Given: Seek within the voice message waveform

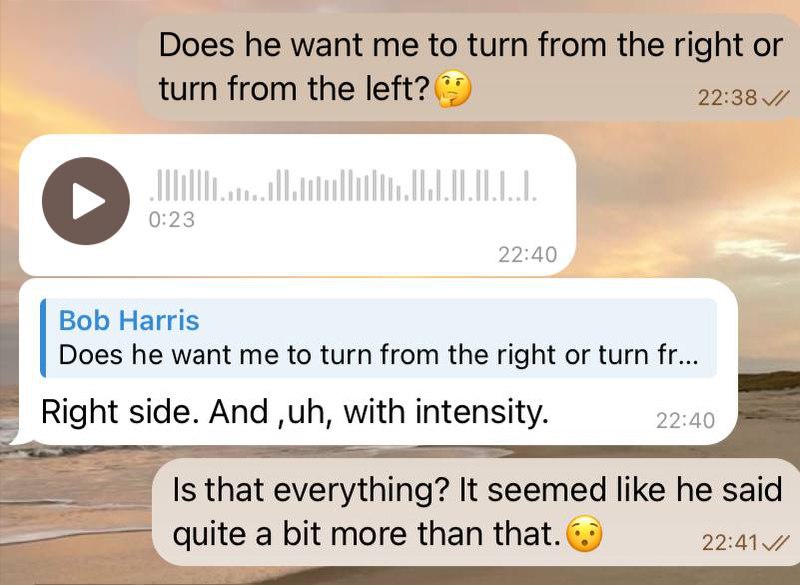Looking at the screenshot, I should click(x=343, y=186).
